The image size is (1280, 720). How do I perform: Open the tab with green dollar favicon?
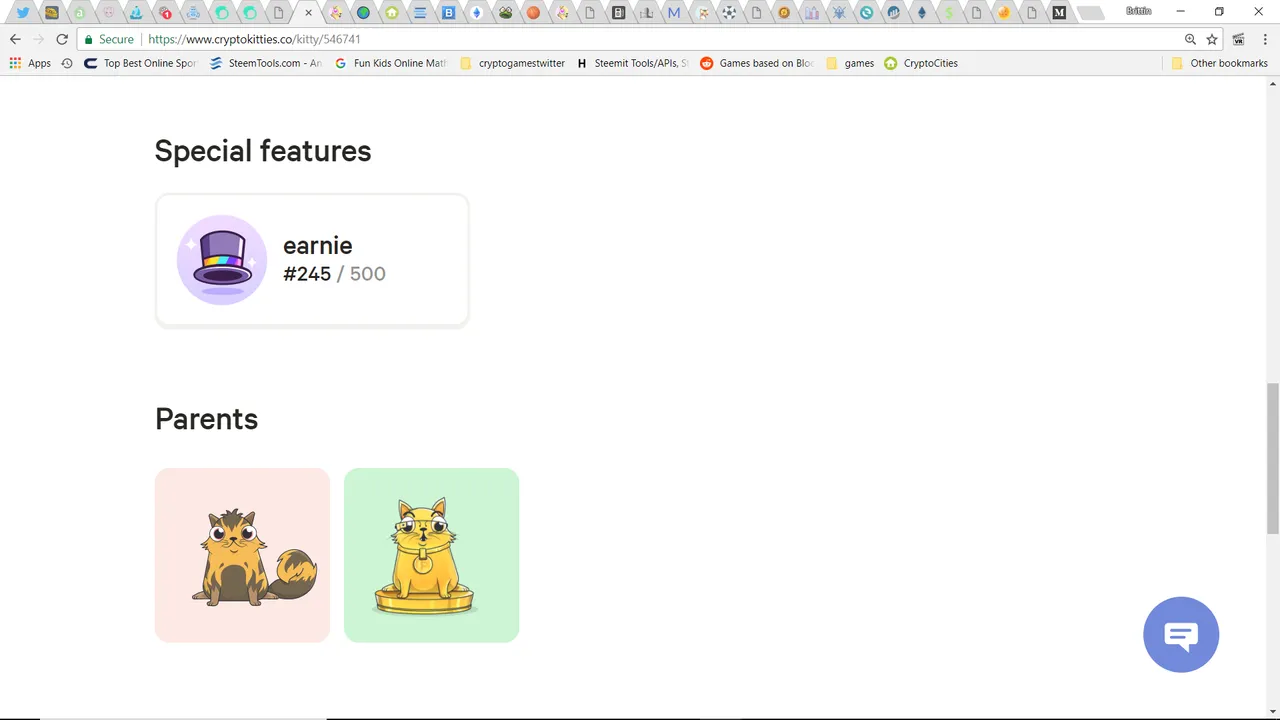pos(949,13)
